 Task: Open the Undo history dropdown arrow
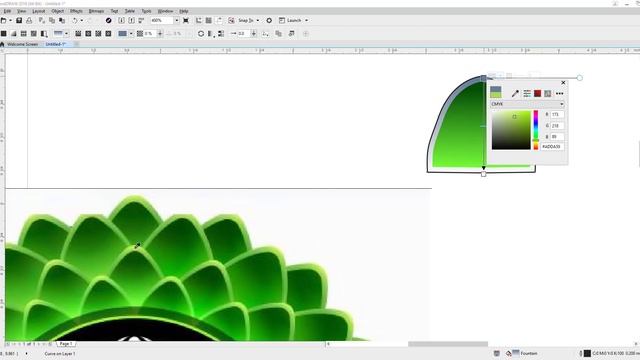82,20
